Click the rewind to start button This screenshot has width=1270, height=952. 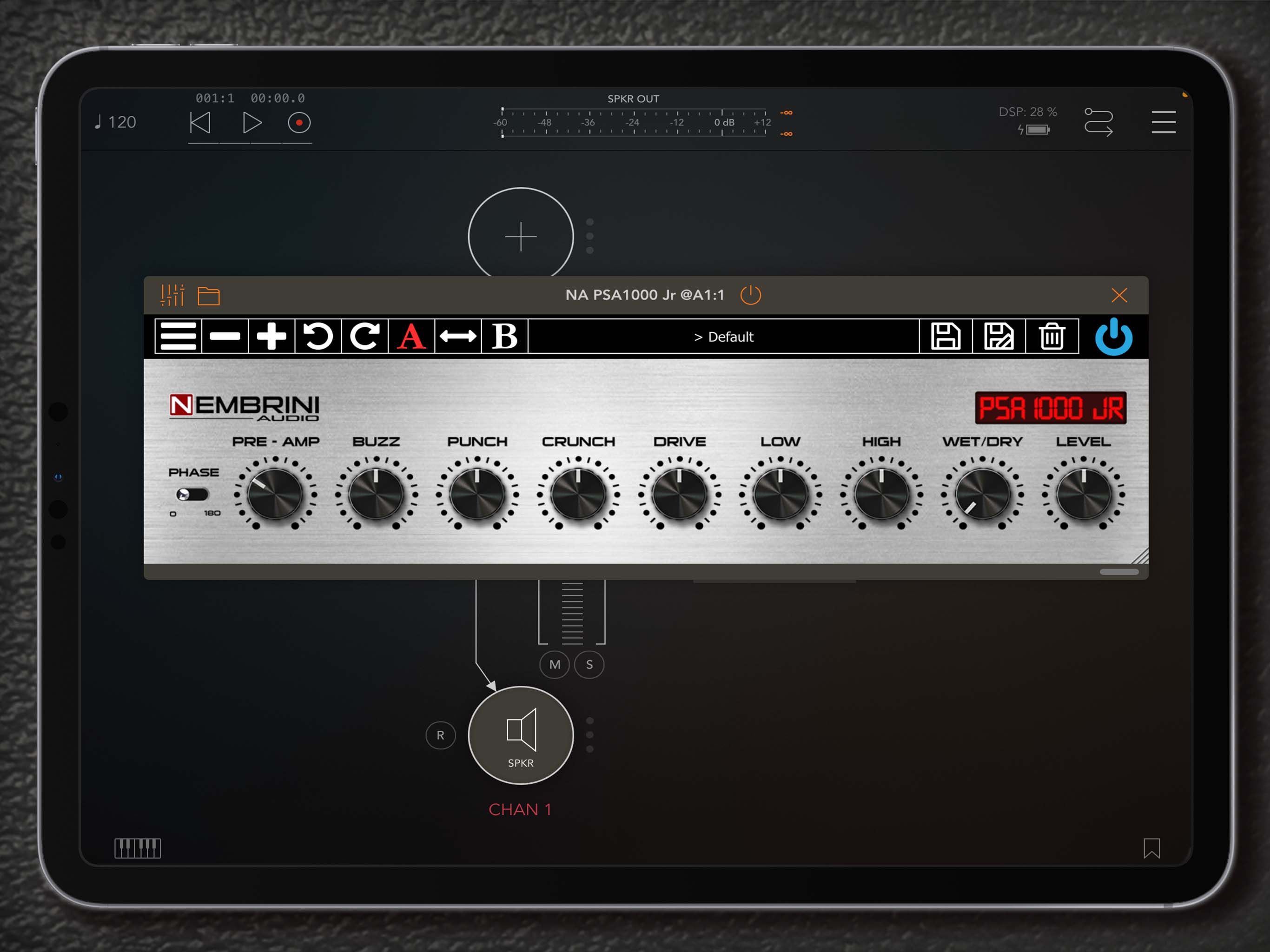coord(200,122)
